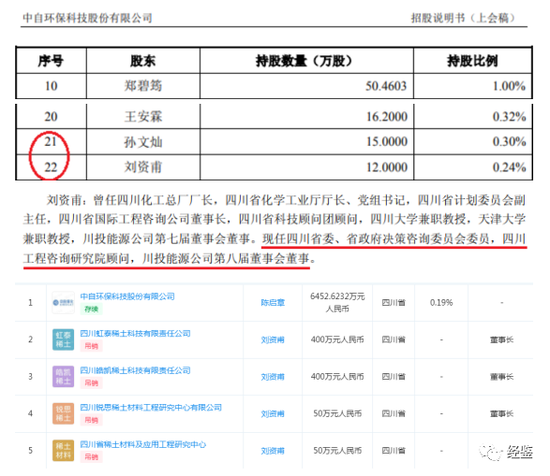Click the 吊销 tag under 四川虹泰稀土

pyautogui.click(x=91, y=346)
